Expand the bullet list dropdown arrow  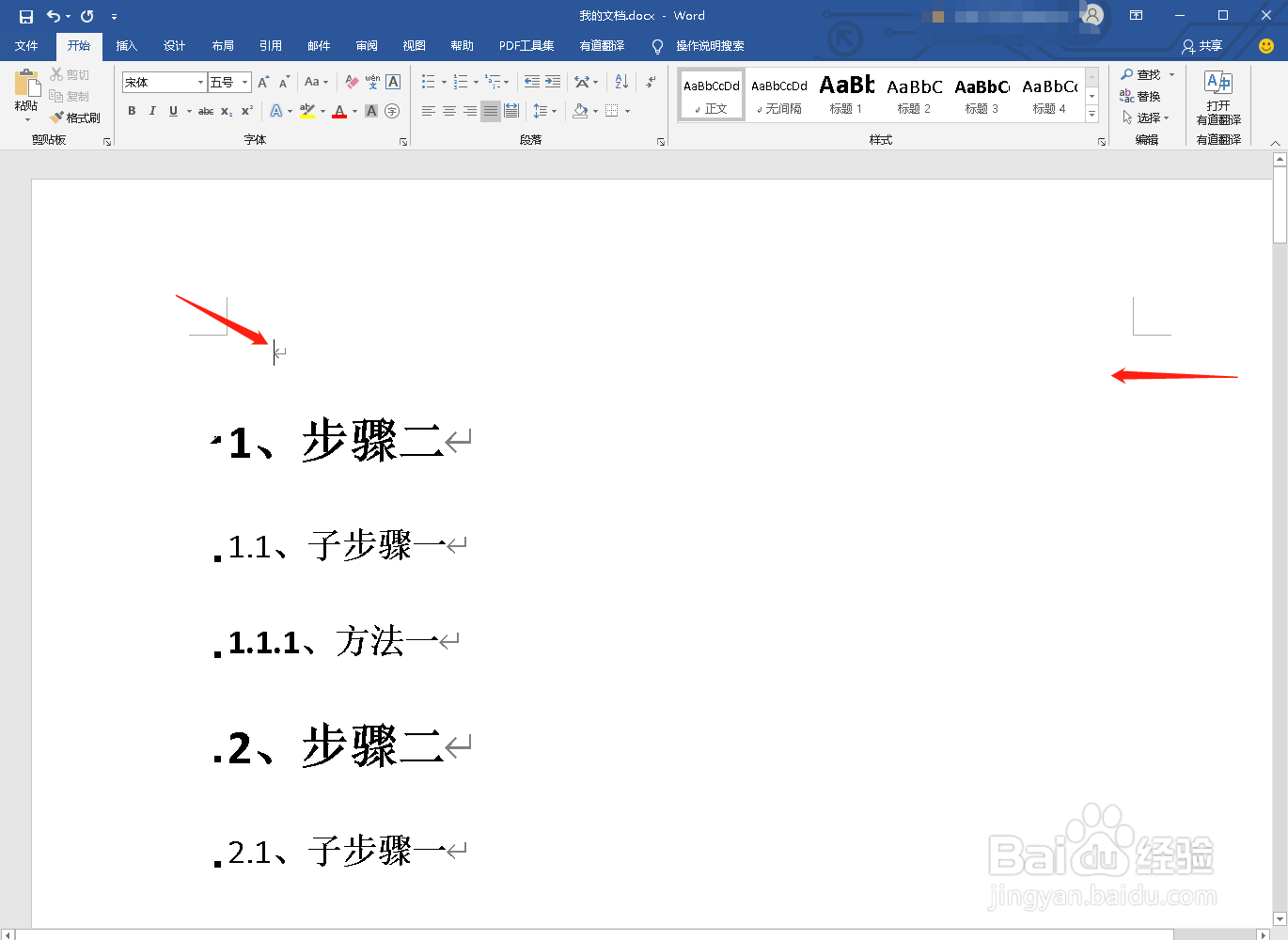pos(444,82)
